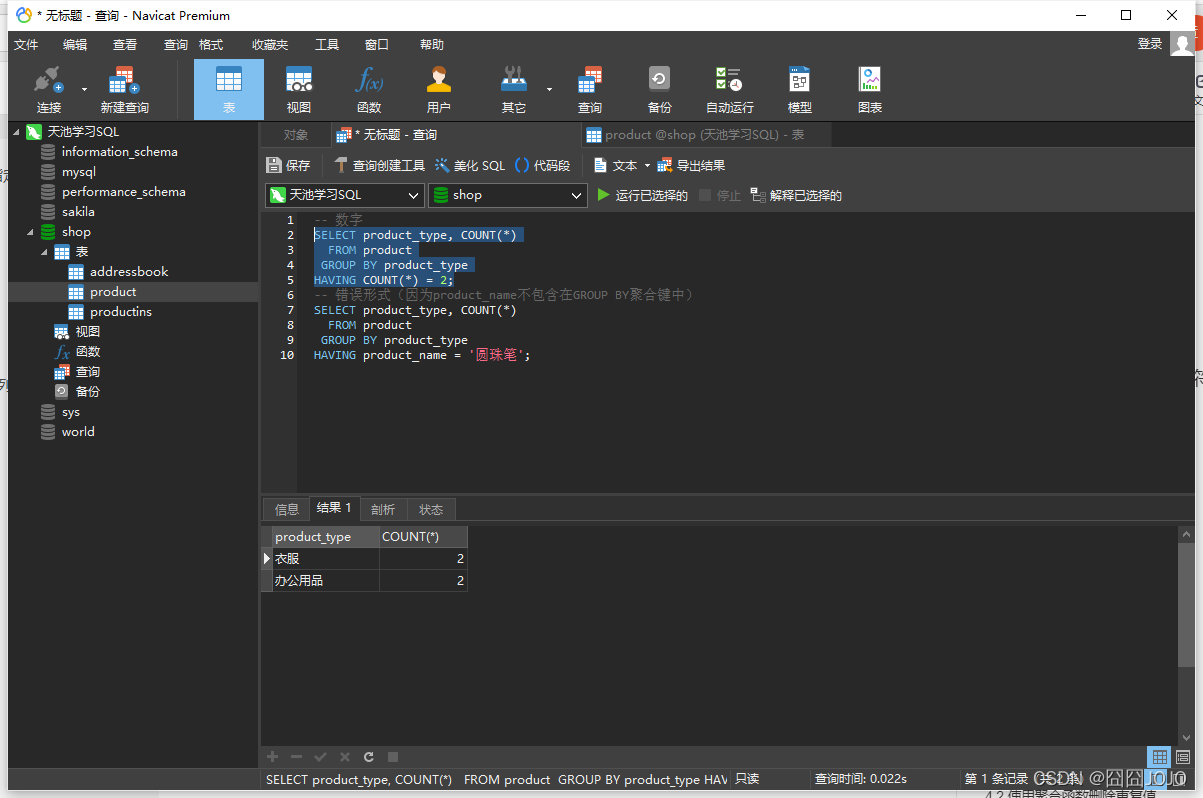1203x798 pixels.
Task: Click the refresh icon below results
Action: (369, 757)
